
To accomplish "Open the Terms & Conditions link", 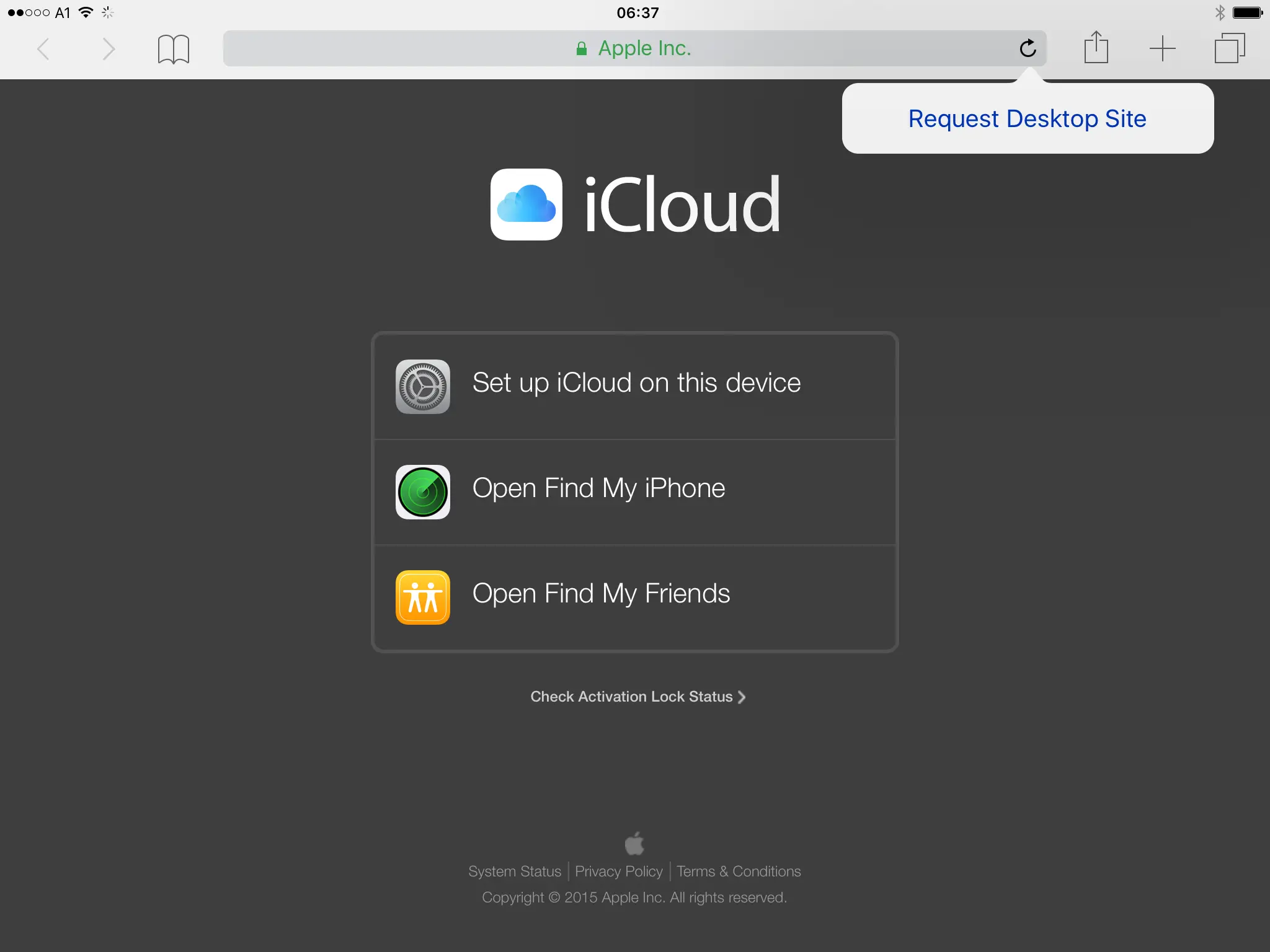I will tap(738, 871).
